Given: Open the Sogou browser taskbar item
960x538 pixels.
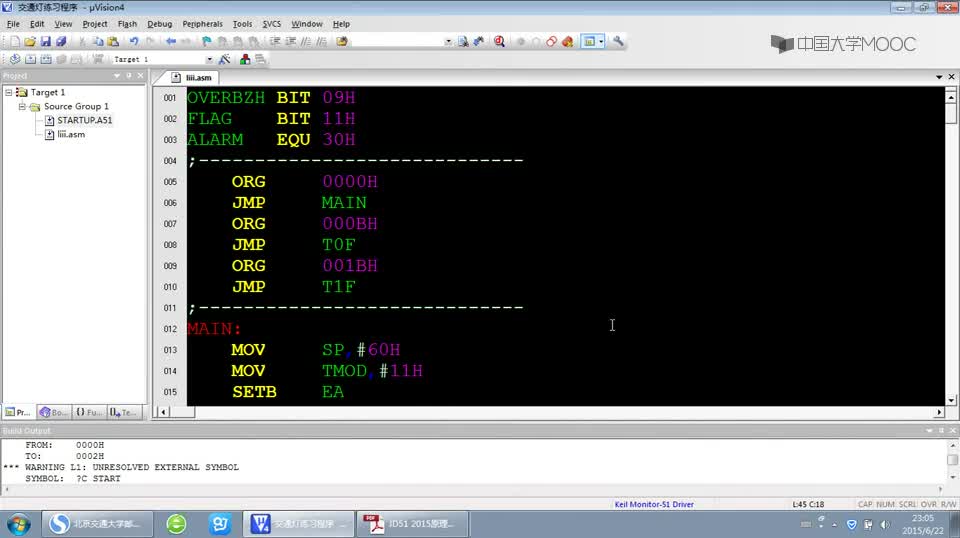Looking at the screenshot, I should coord(97,524).
